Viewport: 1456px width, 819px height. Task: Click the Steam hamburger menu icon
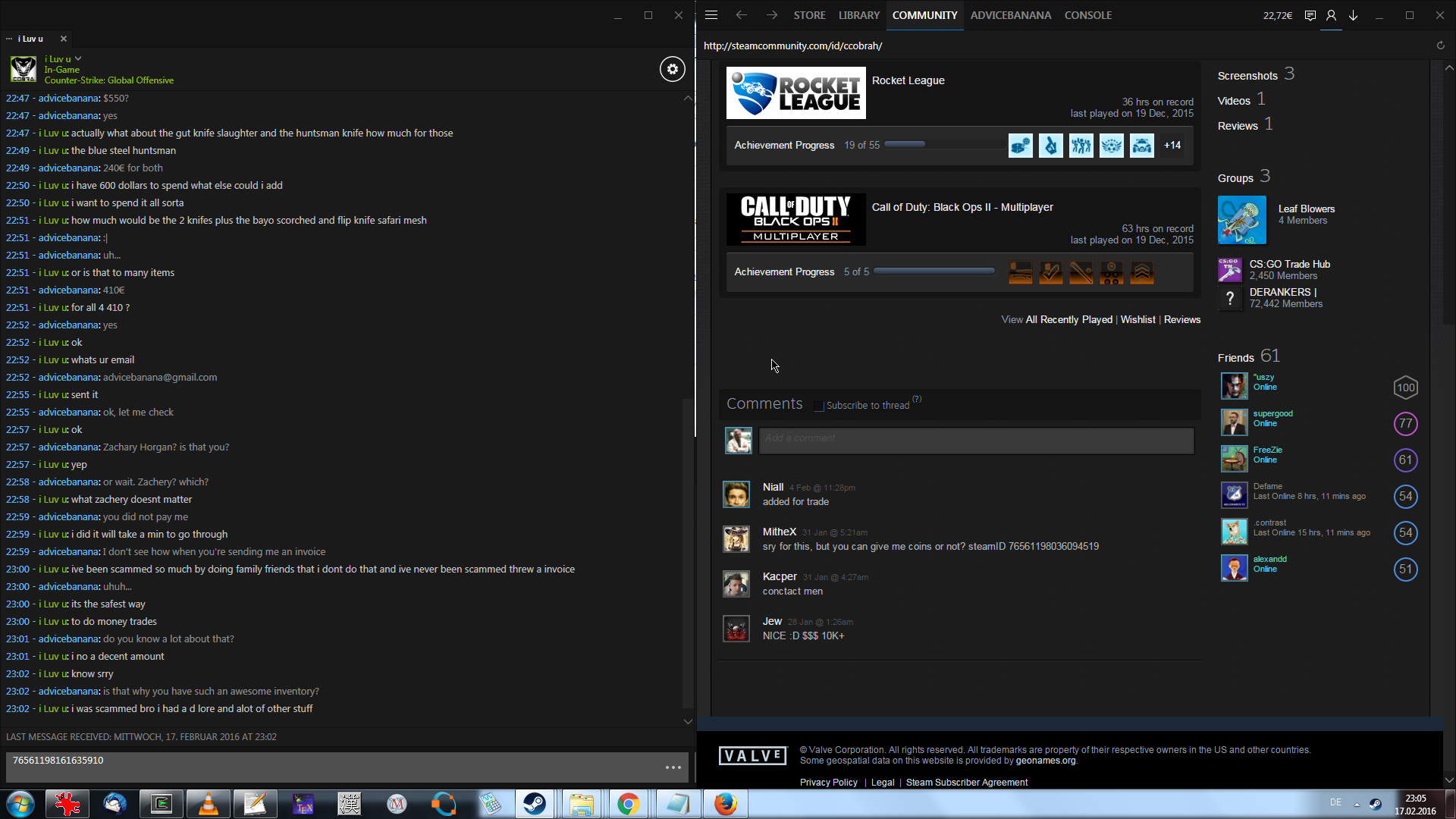(x=711, y=15)
